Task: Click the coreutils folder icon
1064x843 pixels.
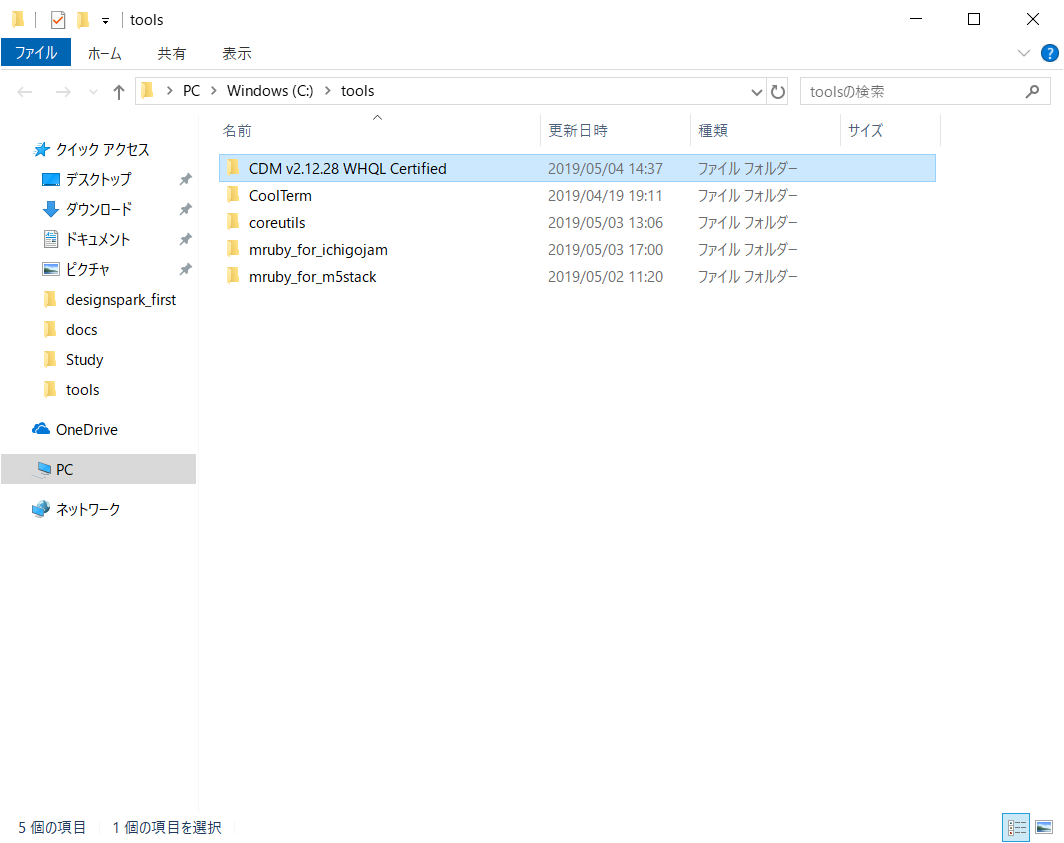Action: pyautogui.click(x=233, y=222)
